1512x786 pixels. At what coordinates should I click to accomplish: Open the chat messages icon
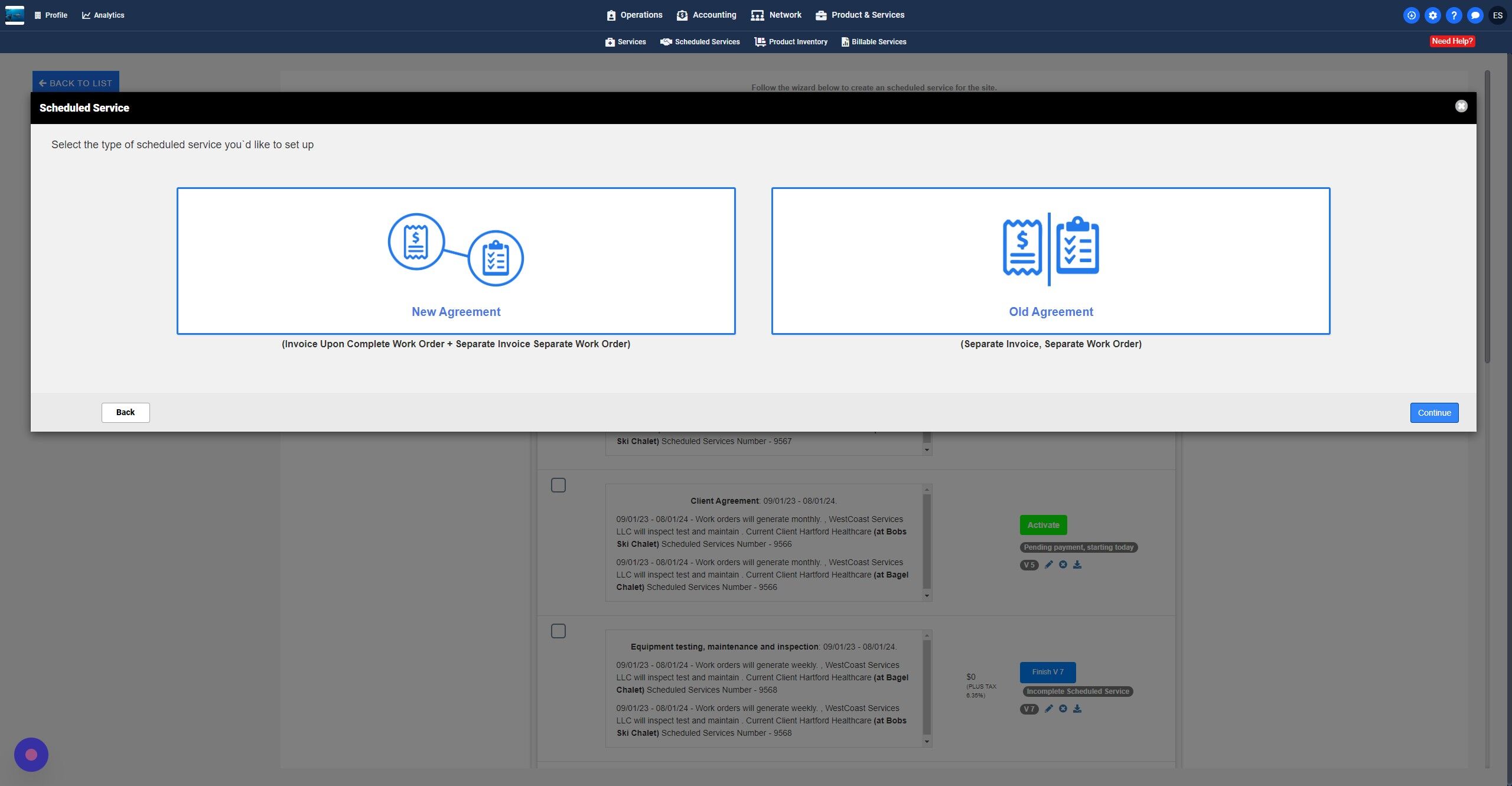(1475, 15)
